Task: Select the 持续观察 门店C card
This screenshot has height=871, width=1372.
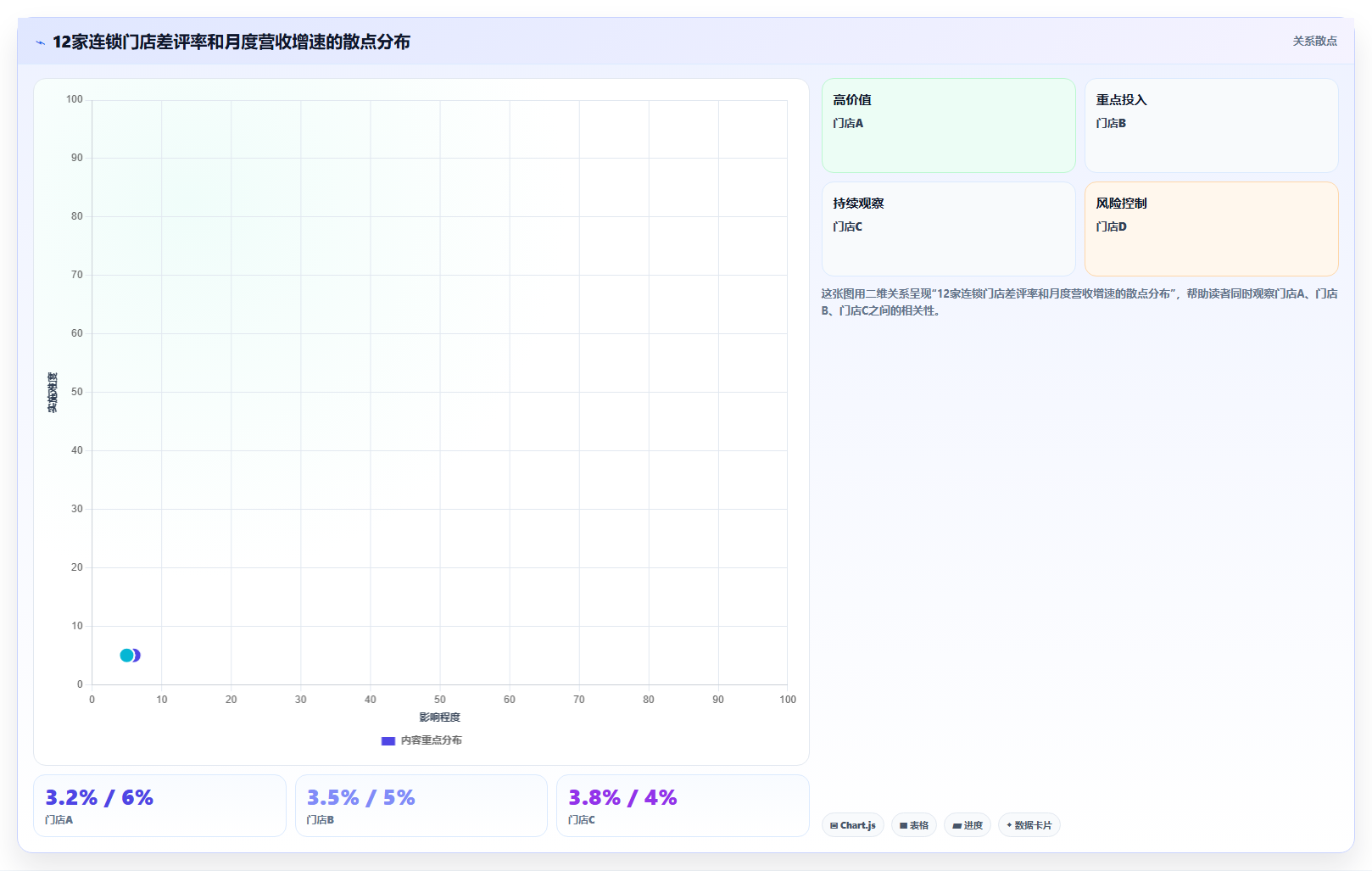Action: coord(948,229)
